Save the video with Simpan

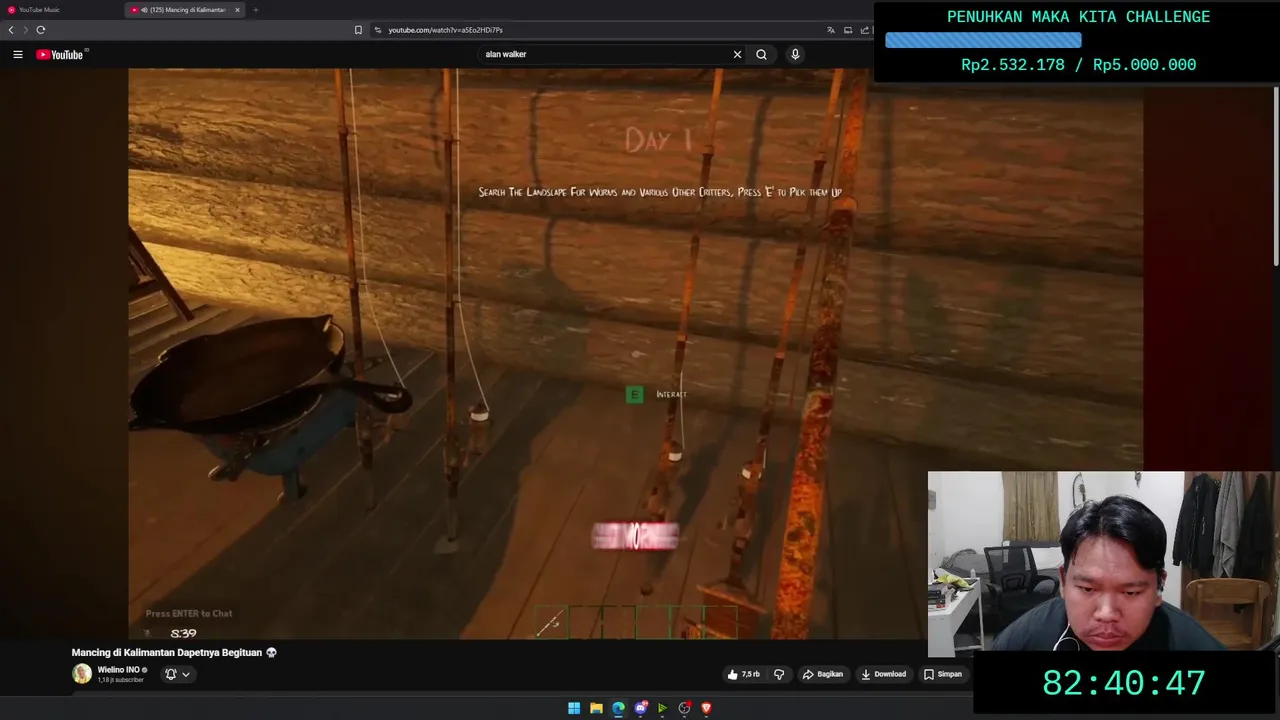(942, 674)
